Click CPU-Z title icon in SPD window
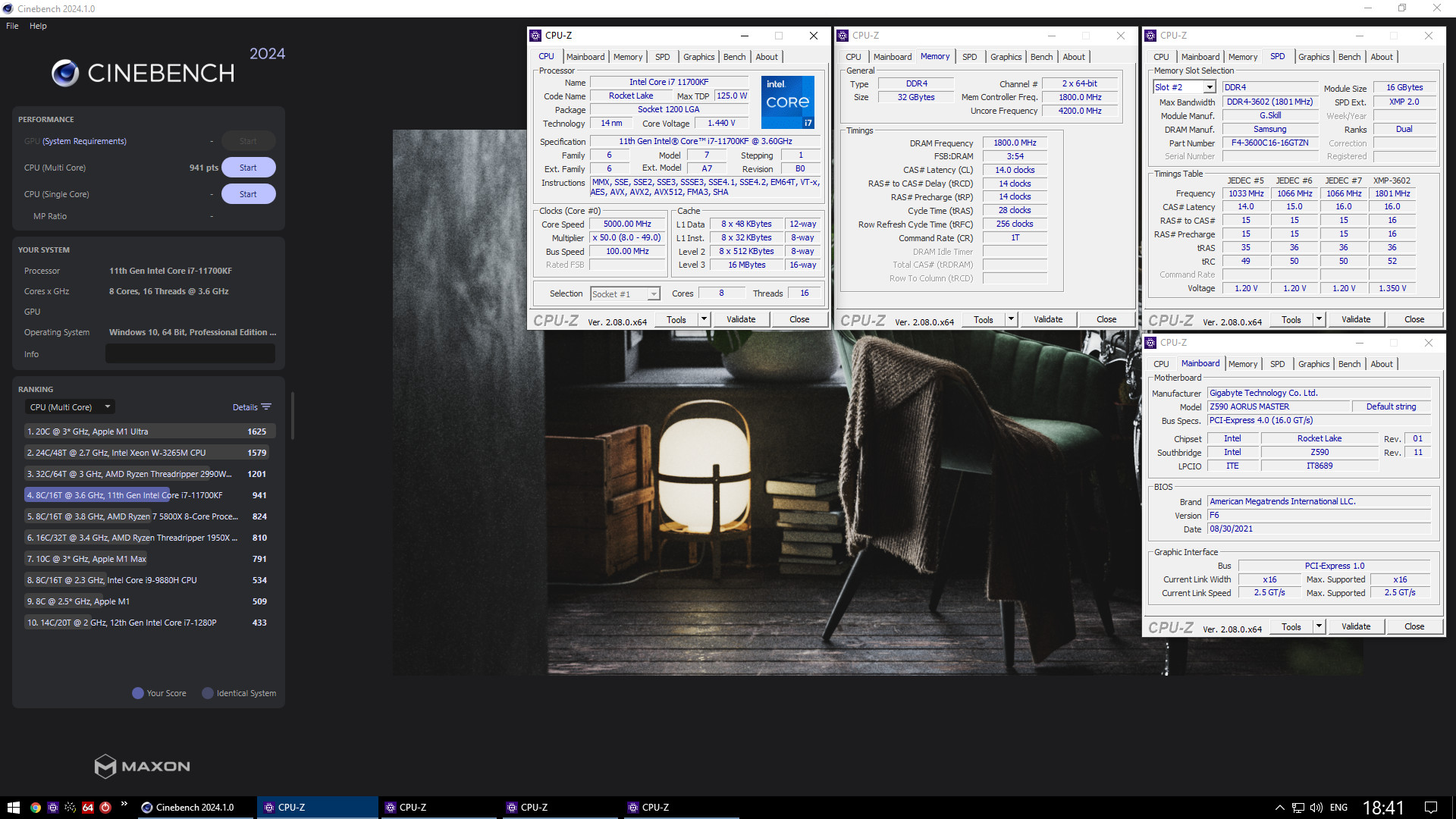 click(1150, 36)
